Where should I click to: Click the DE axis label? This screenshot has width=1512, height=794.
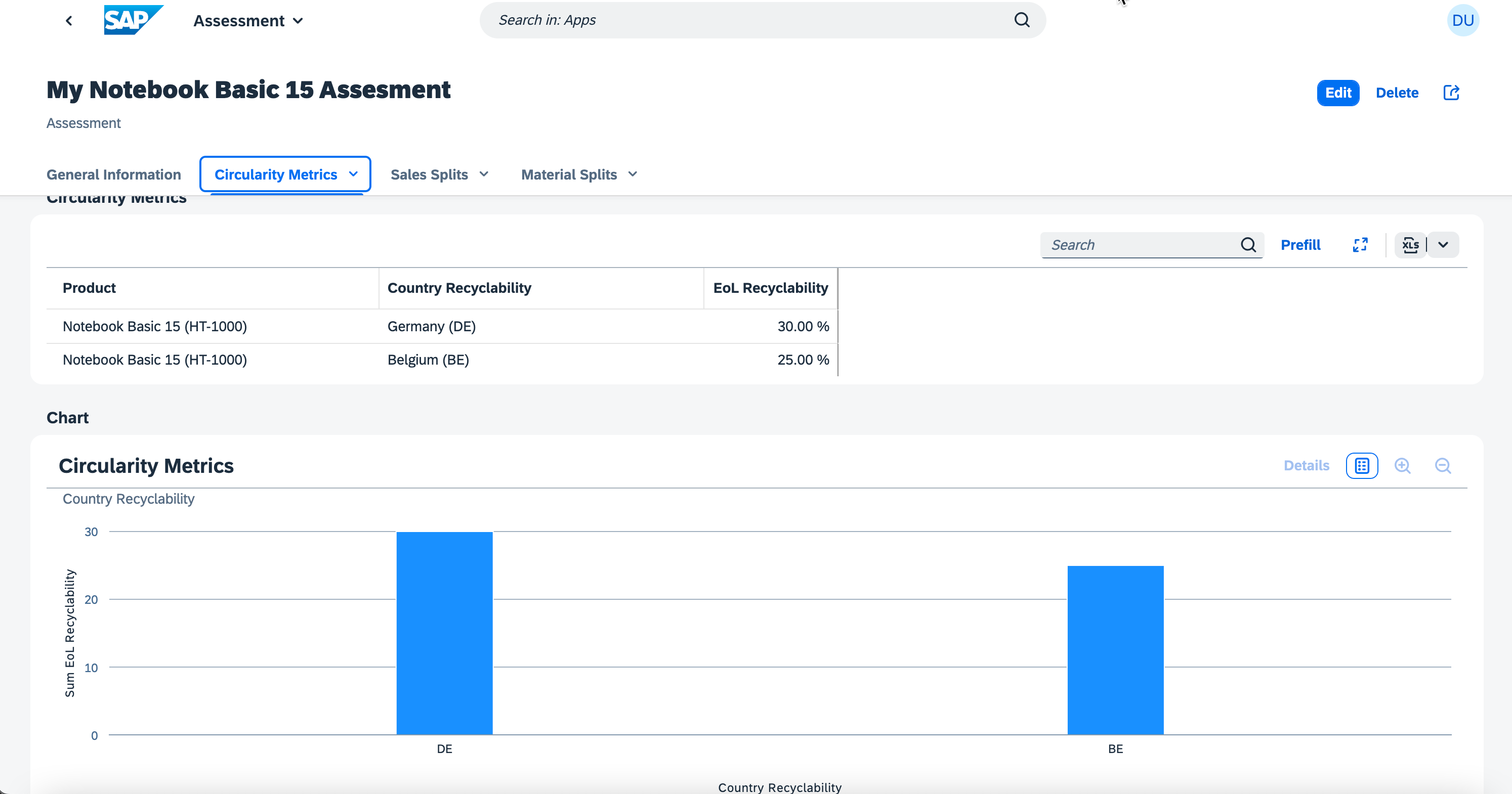444,749
